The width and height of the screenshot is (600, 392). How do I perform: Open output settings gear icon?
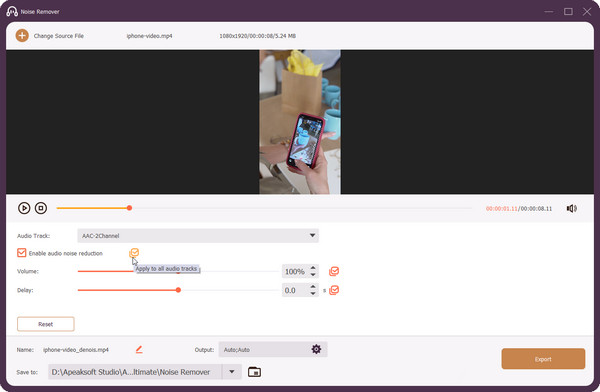pyautogui.click(x=316, y=349)
